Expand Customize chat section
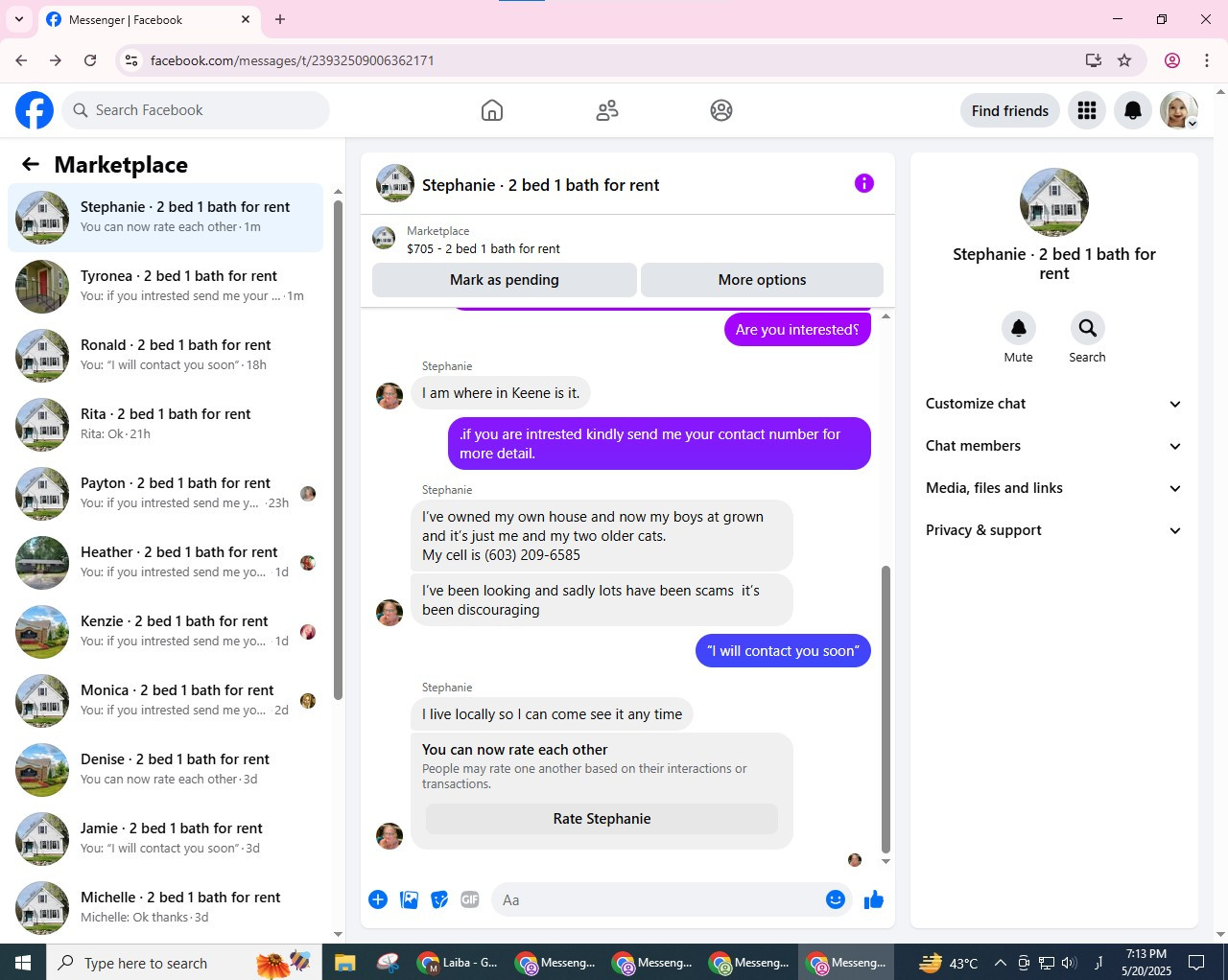This screenshot has width=1228, height=980. coord(1053,404)
